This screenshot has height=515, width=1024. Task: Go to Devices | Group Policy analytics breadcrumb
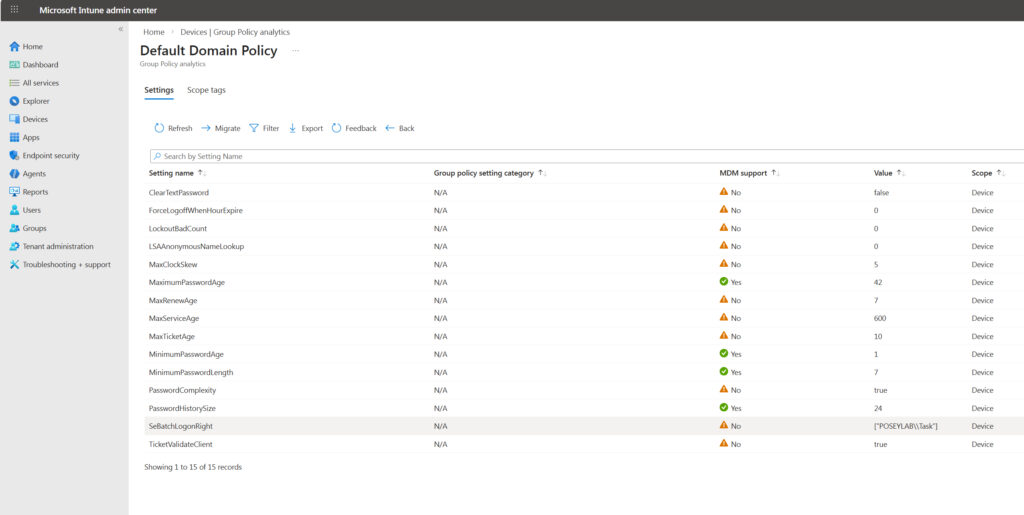[235, 32]
